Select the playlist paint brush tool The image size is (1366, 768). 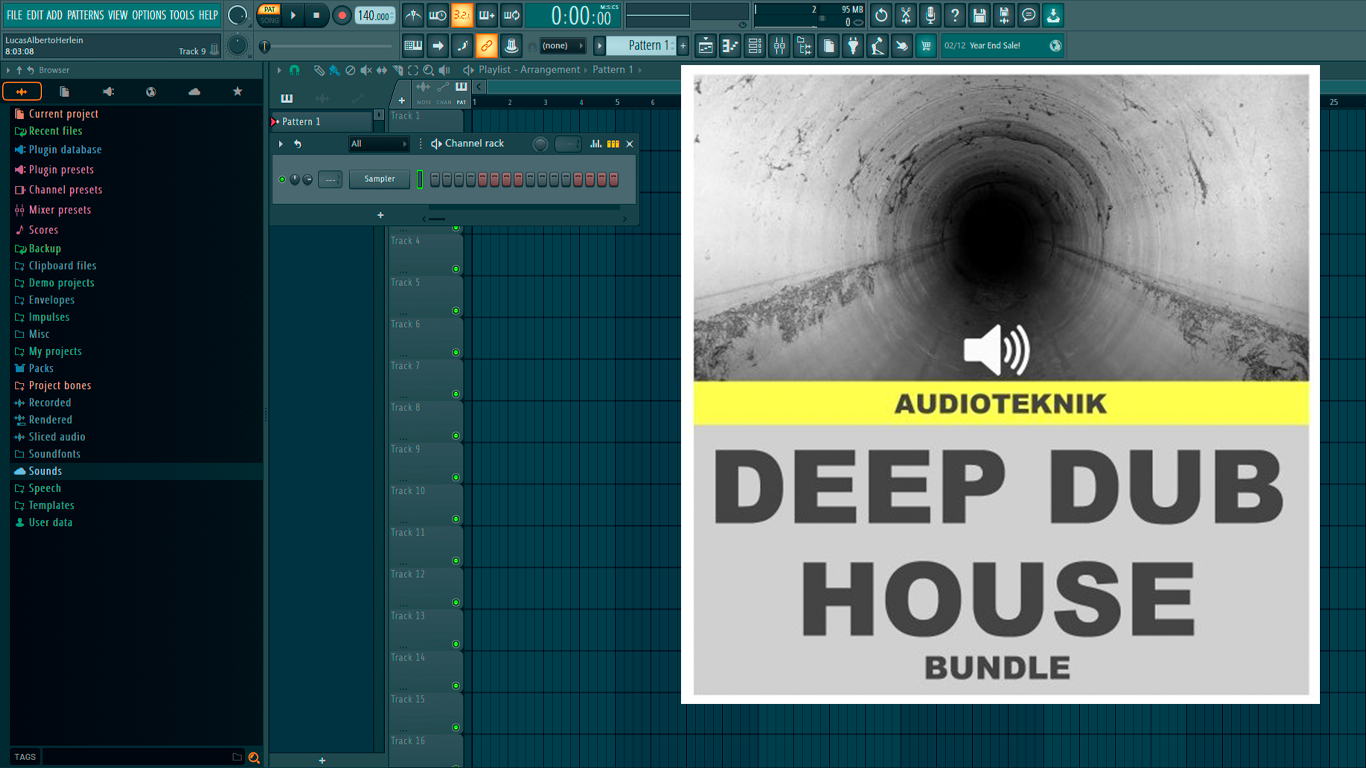334,70
